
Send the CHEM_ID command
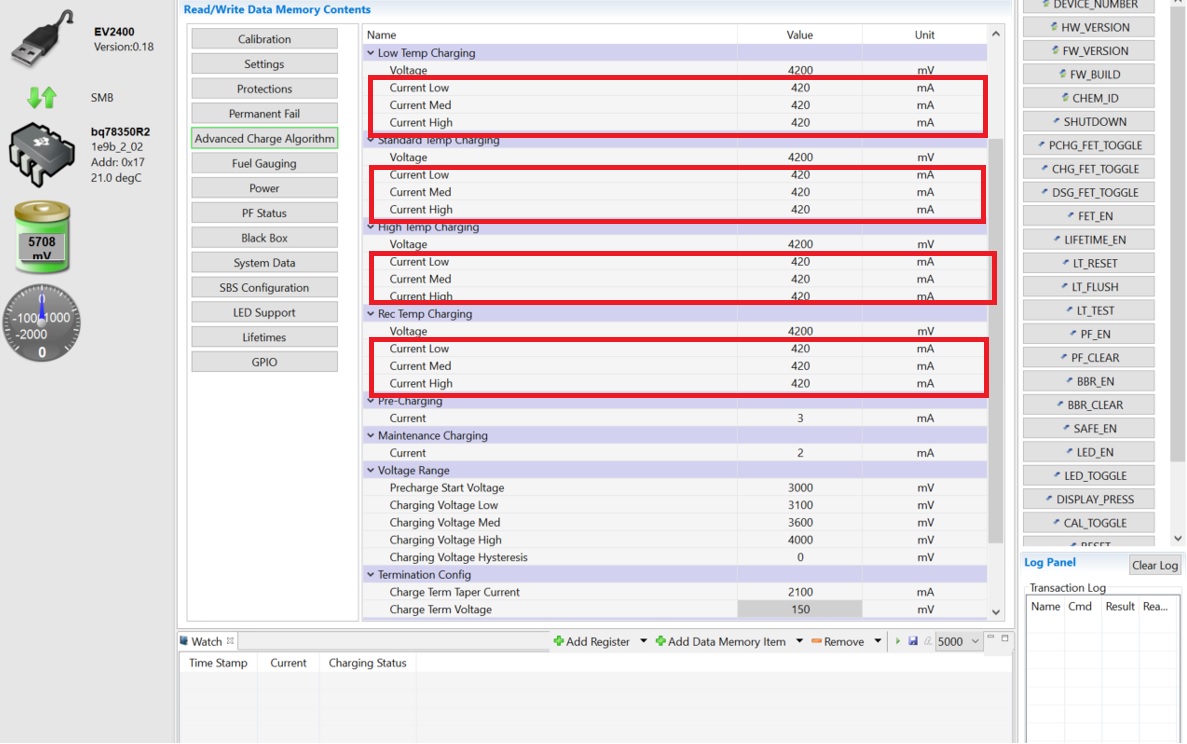pyautogui.click(x=1089, y=98)
